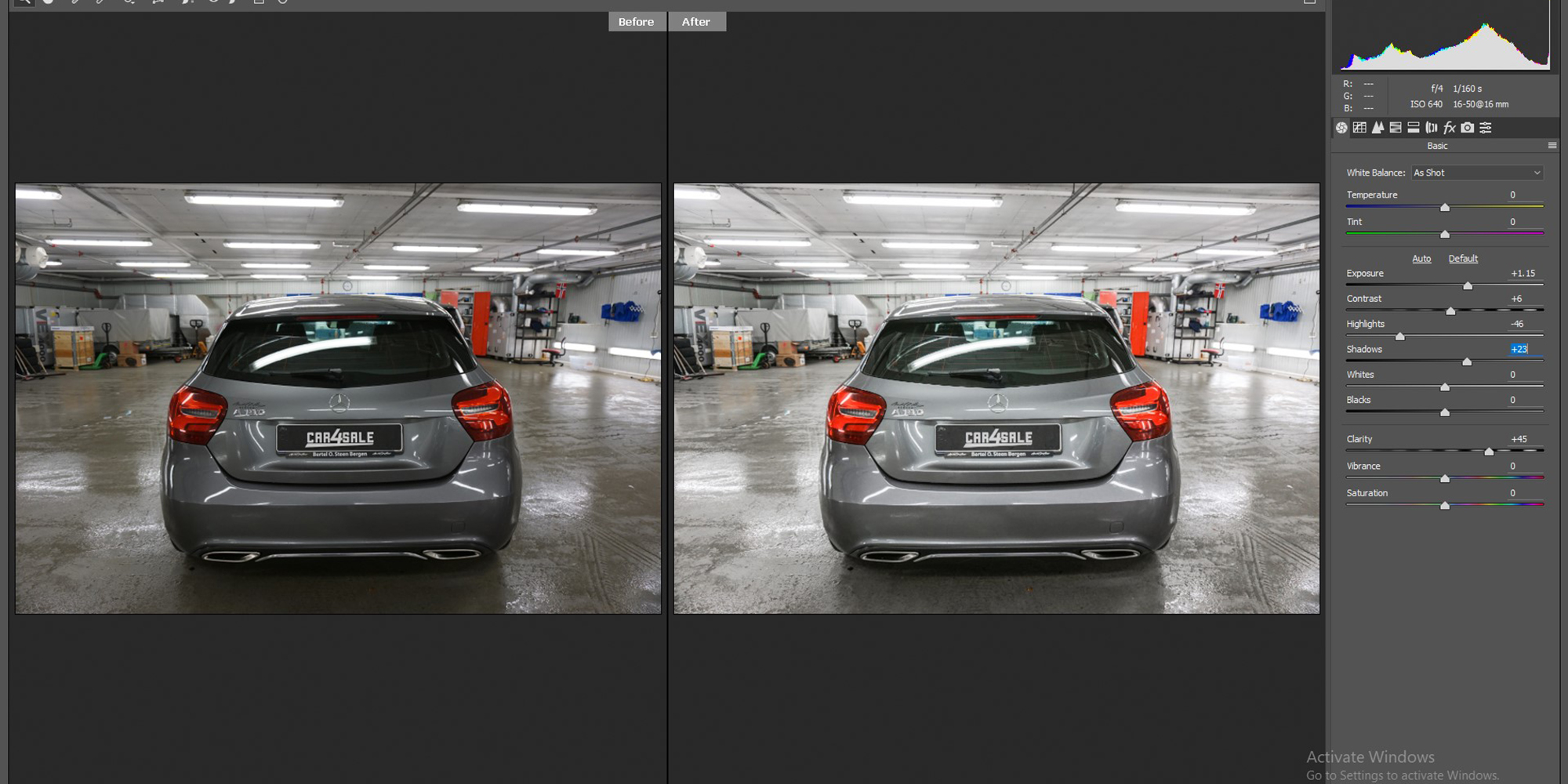
Task: Click the "Exposure" label
Action: coord(1365,274)
